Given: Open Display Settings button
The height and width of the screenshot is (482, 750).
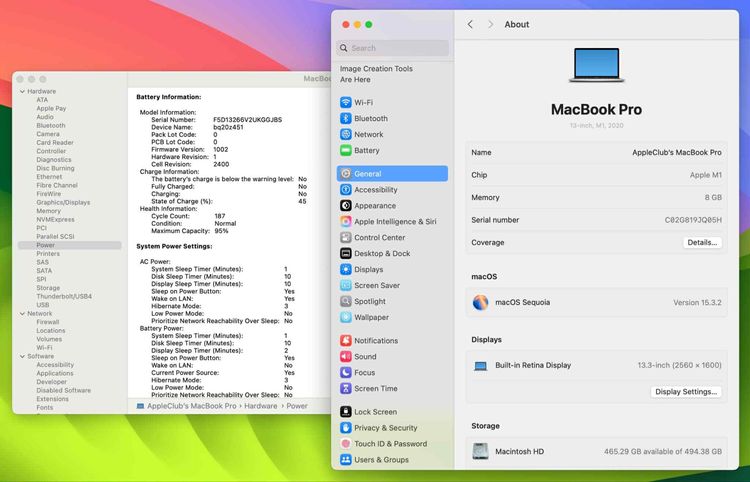Looking at the screenshot, I should point(686,392).
